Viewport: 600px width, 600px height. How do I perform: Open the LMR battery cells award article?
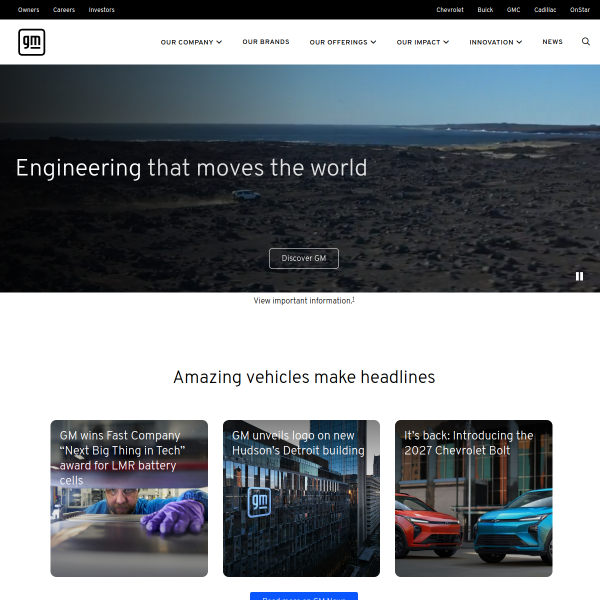point(129,498)
